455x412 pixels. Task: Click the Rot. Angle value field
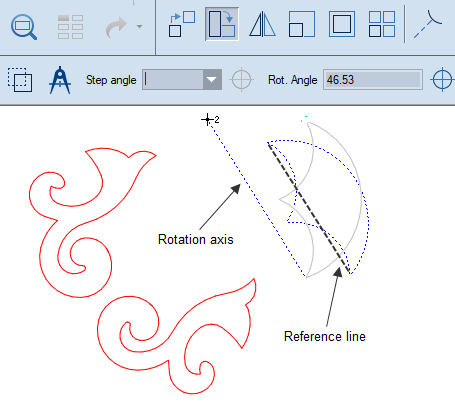[x=373, y=80]
